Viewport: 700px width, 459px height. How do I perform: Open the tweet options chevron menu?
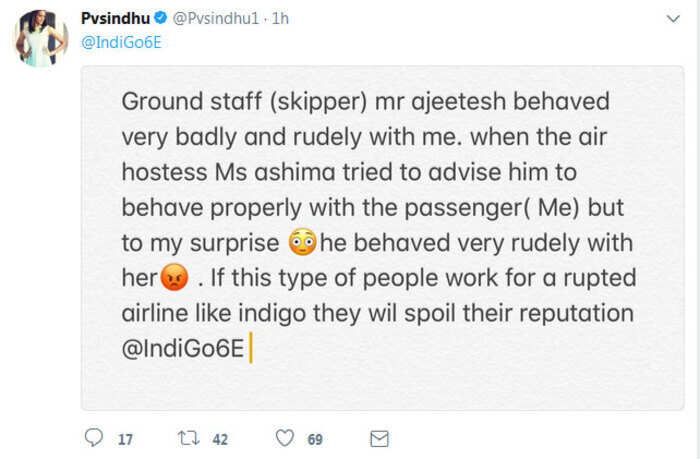coord(673,19)
